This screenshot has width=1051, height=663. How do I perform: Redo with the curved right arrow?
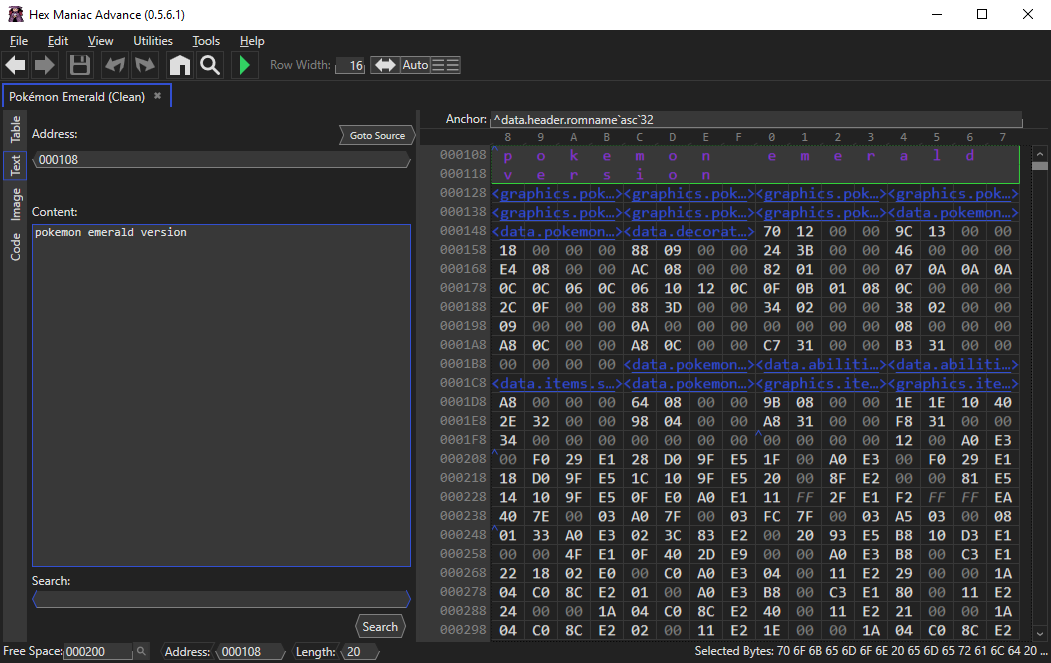tap(145, 65)
